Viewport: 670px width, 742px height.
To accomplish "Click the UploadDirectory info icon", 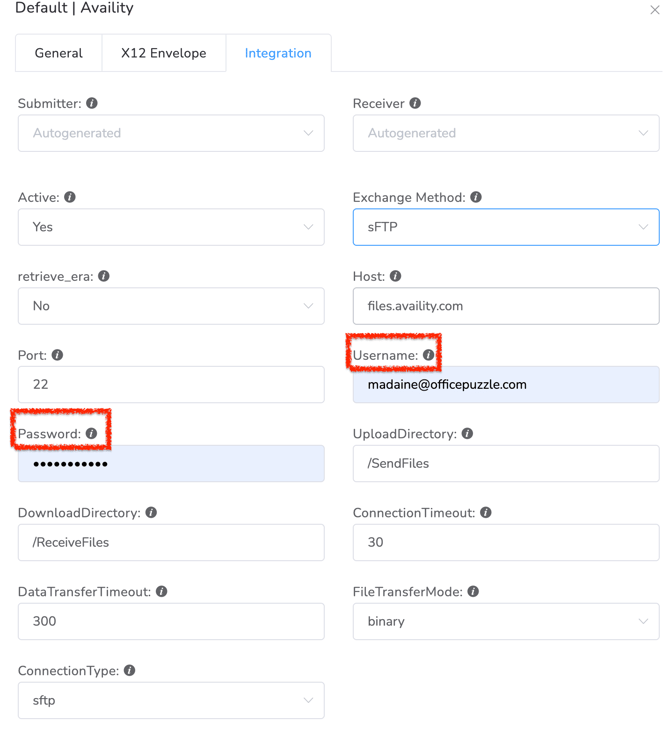I will 467,434.
